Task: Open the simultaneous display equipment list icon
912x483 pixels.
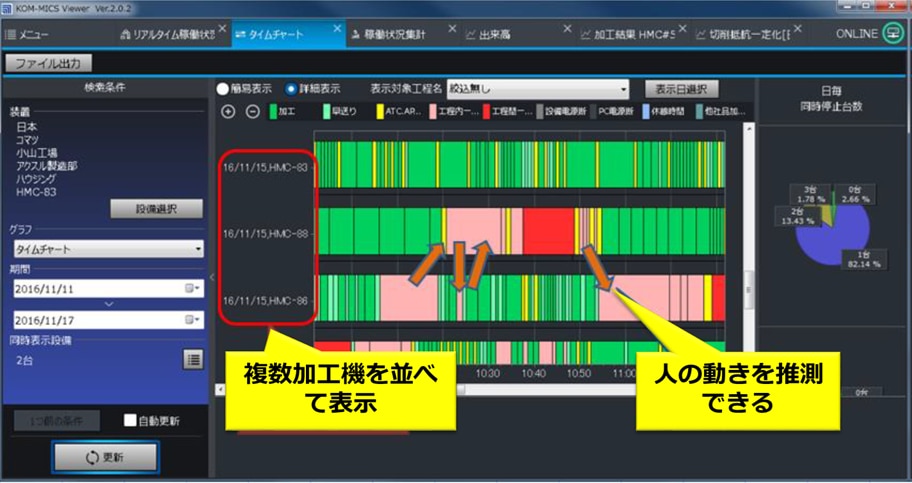Action: click(193, 359)
